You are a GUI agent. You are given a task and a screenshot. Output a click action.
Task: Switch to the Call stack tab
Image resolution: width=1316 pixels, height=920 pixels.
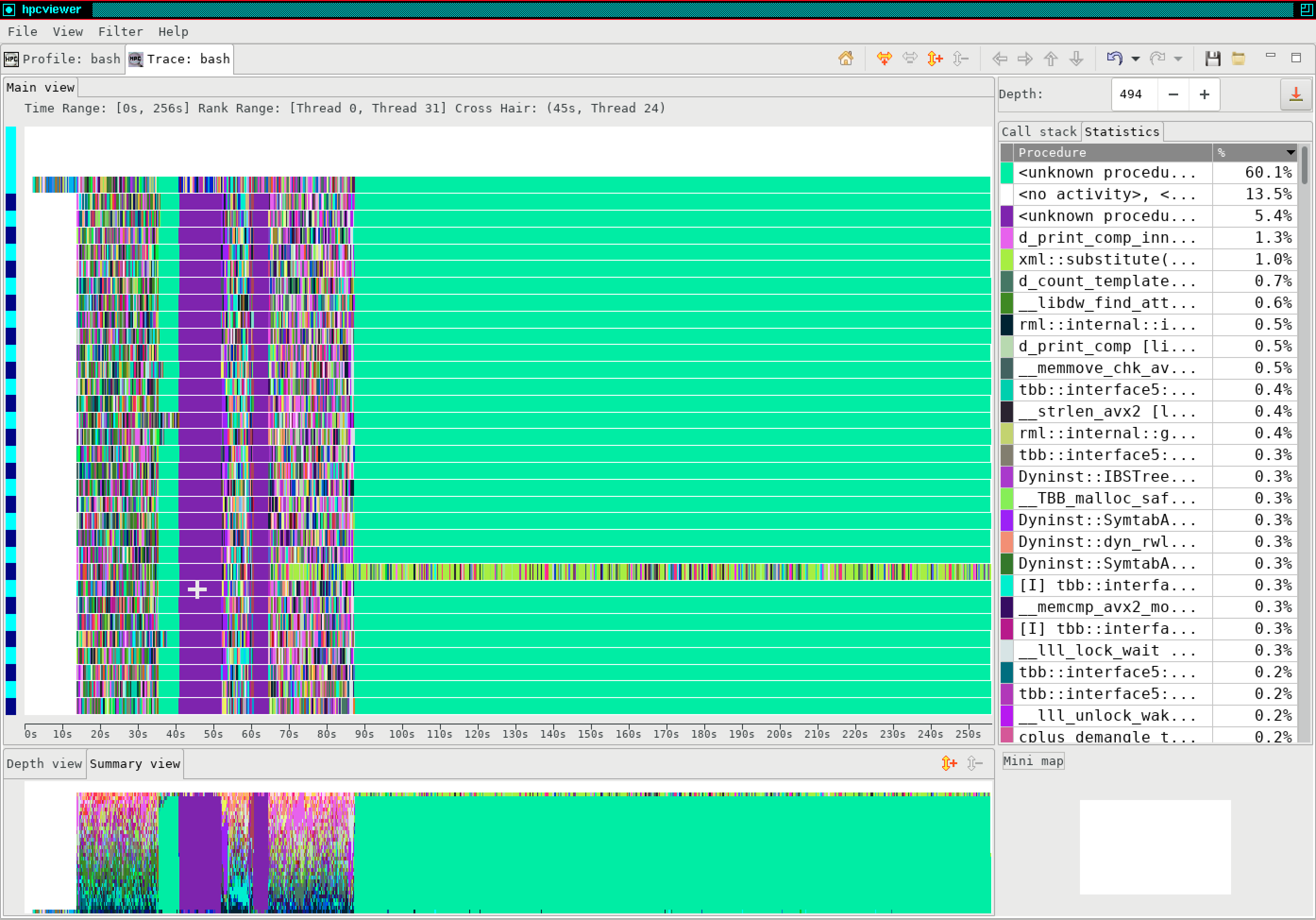[x=1038, y=132]
